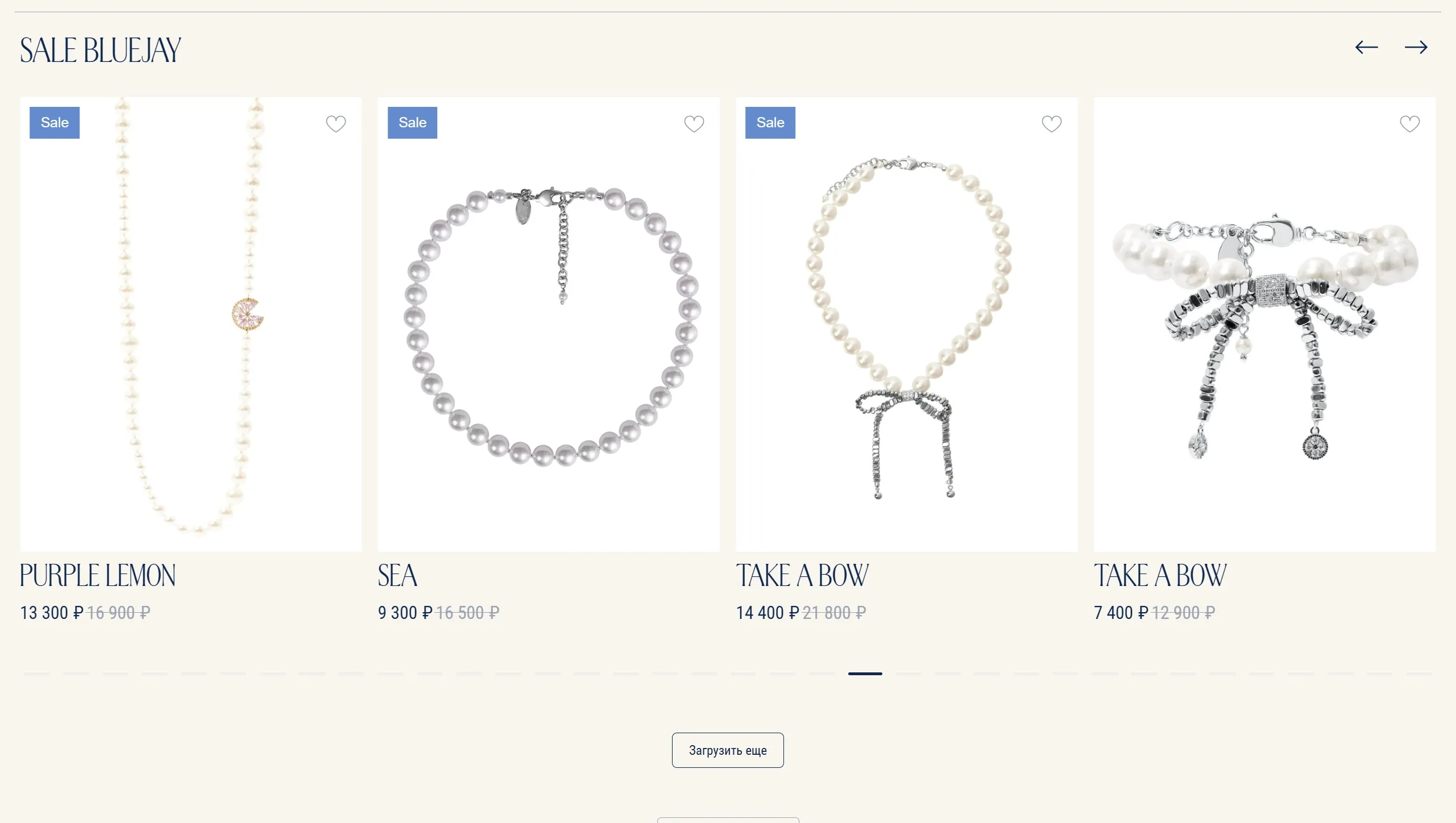Click Sale badge on Take a Bow necklace

tap(770, 123)
